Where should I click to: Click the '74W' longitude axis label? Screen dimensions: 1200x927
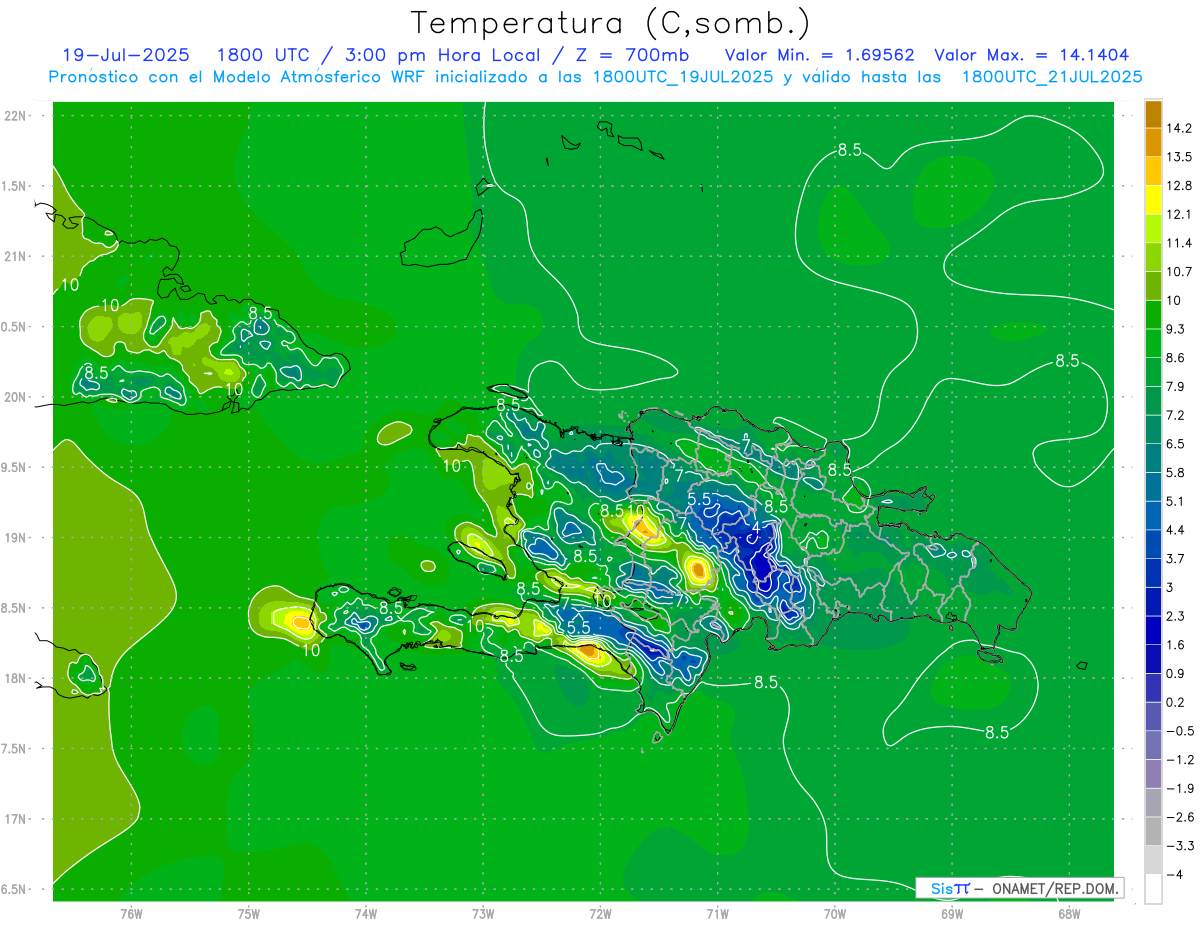pyautogui.click(x=366, y=913)
